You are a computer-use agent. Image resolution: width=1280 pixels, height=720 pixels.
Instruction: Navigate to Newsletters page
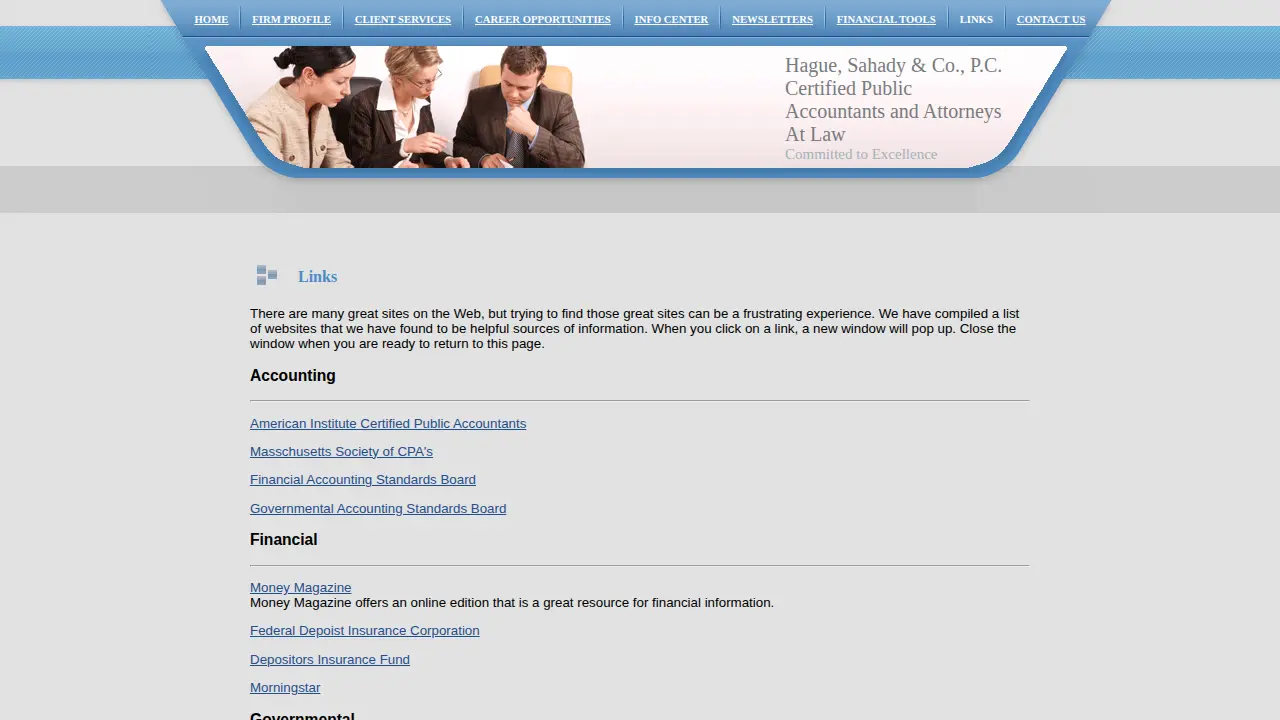pyautogui.click(x=772, y=19)
